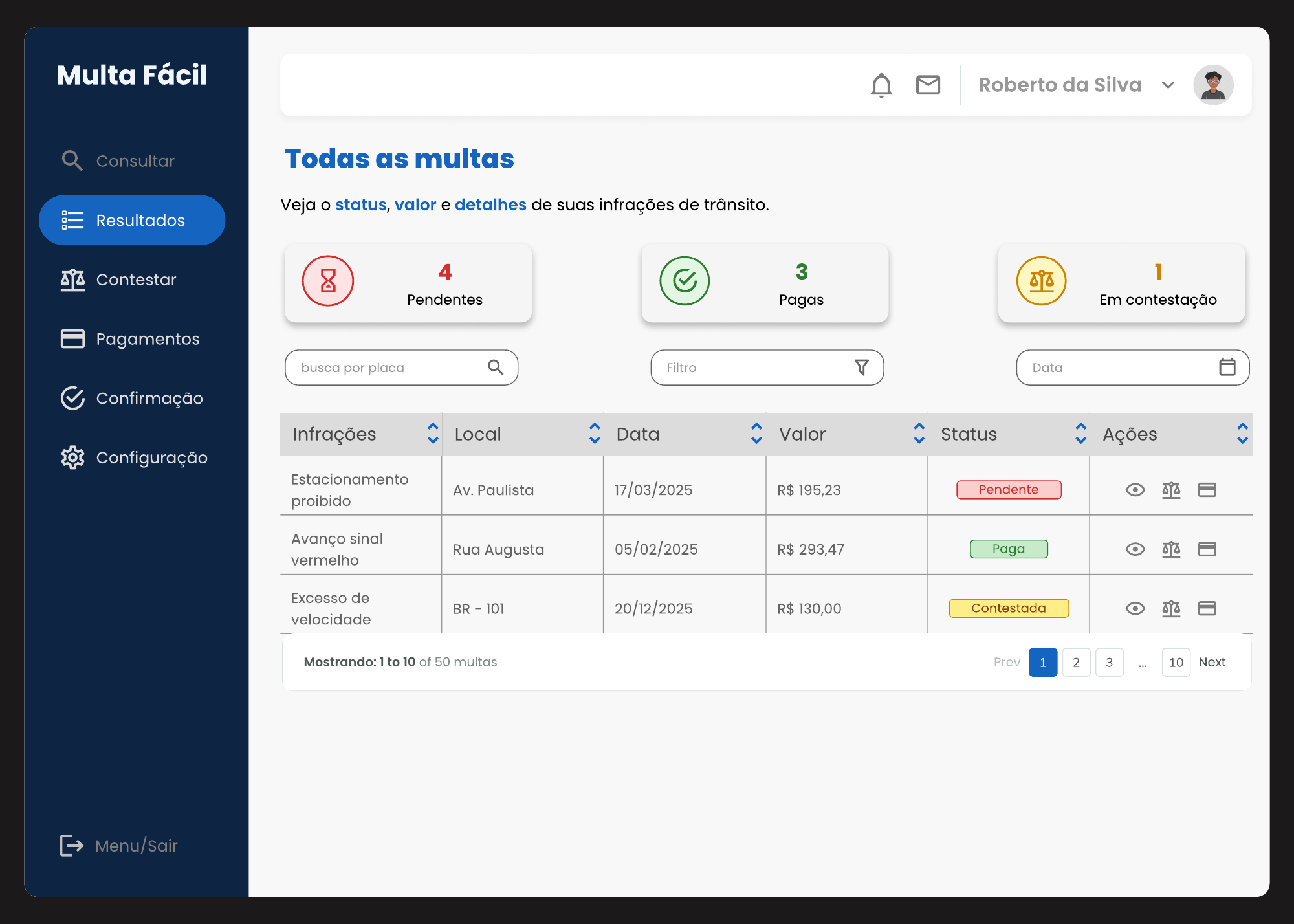Open the Filtro dropdown
The height and width of the screenshot is (924, 1294).
pyautogui.click(x=767, y=368)
